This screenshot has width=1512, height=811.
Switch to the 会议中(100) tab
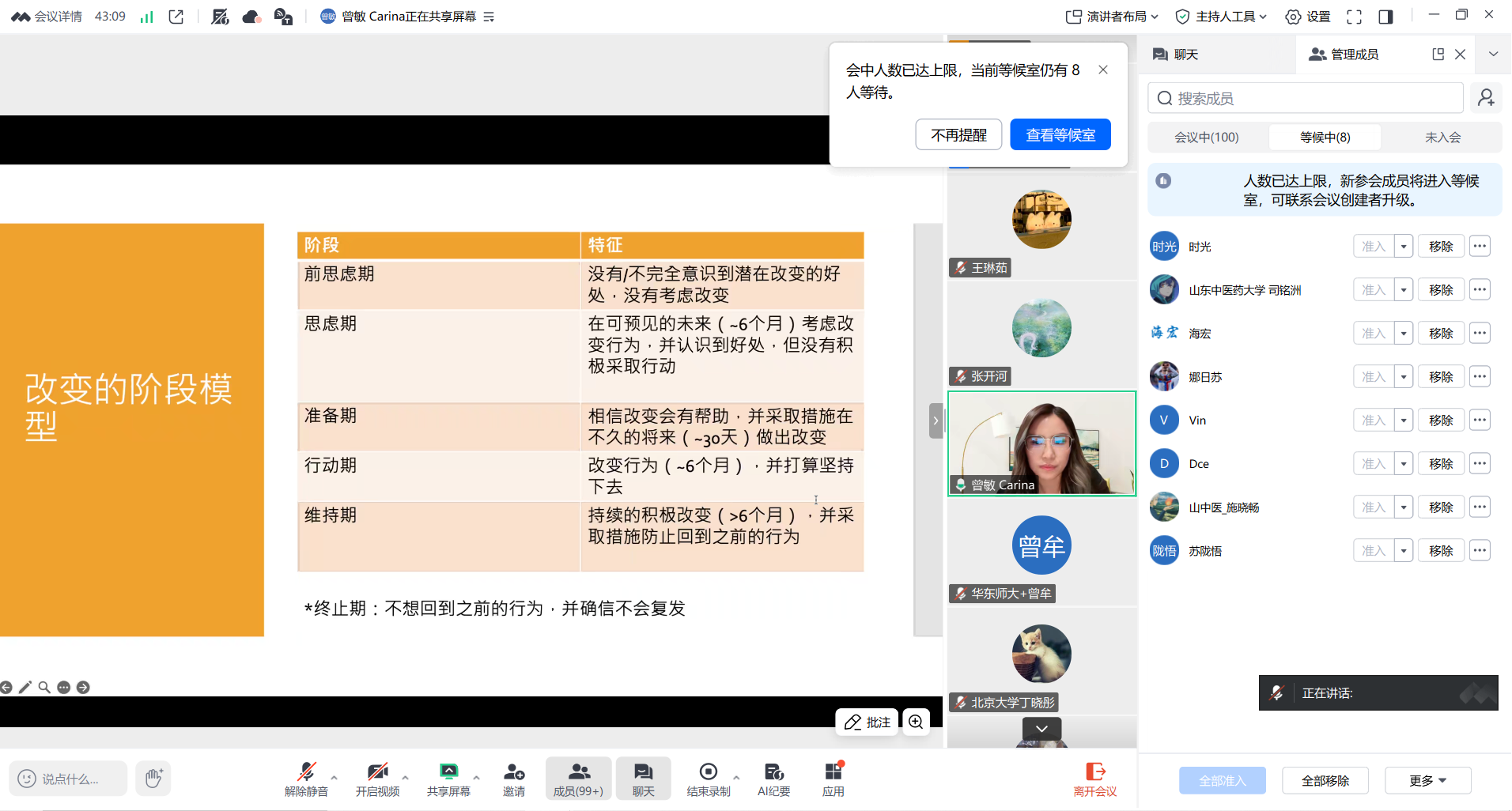pyautogui.click(x=1206, y=138)
